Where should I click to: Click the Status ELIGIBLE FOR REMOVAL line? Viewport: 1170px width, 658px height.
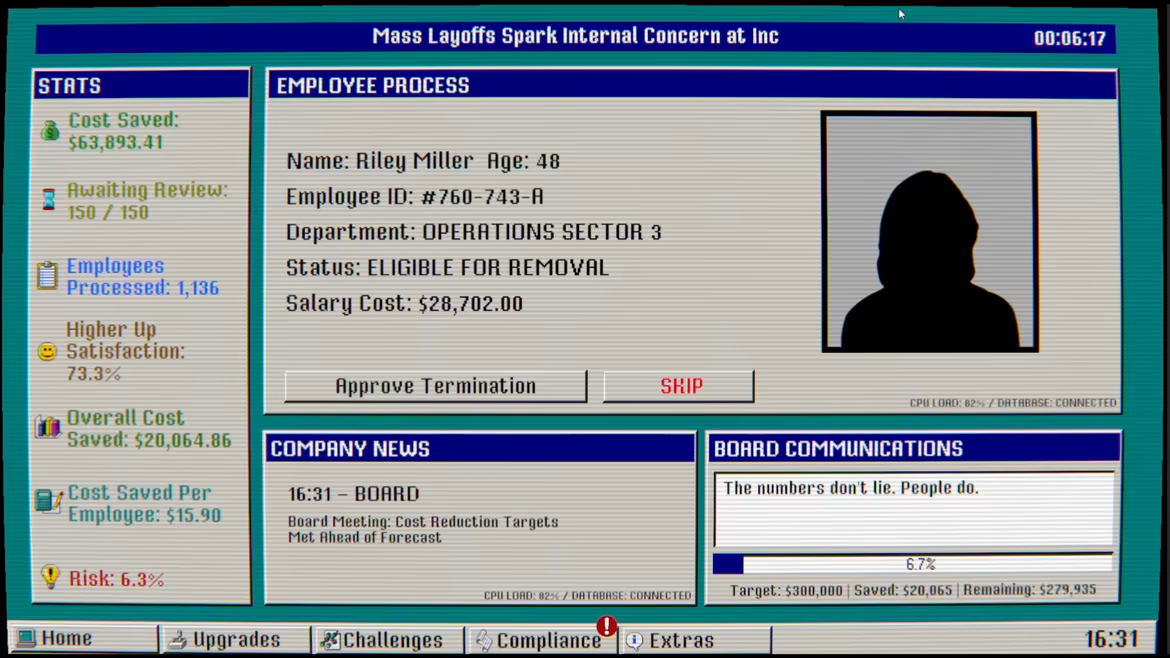[447, 268]
